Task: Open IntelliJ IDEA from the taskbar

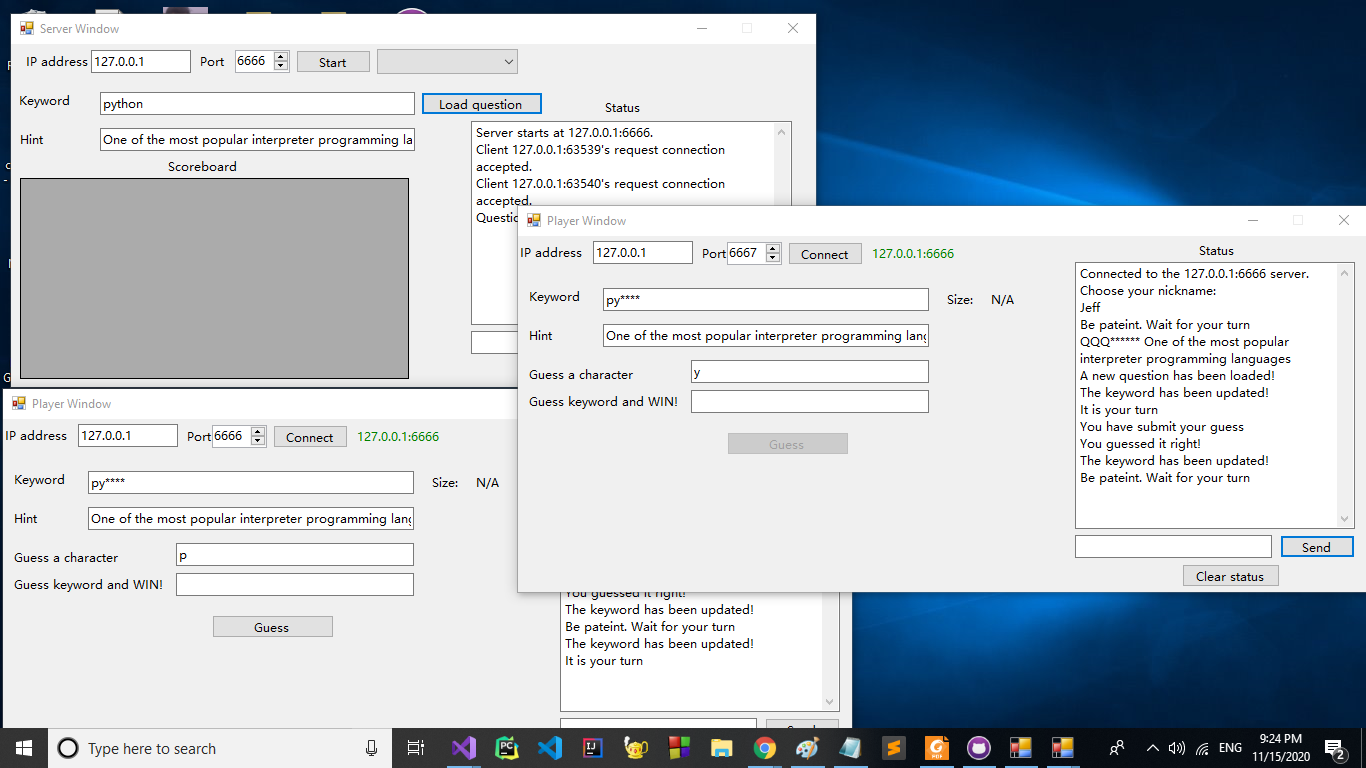Action: (x=593, y=748)
